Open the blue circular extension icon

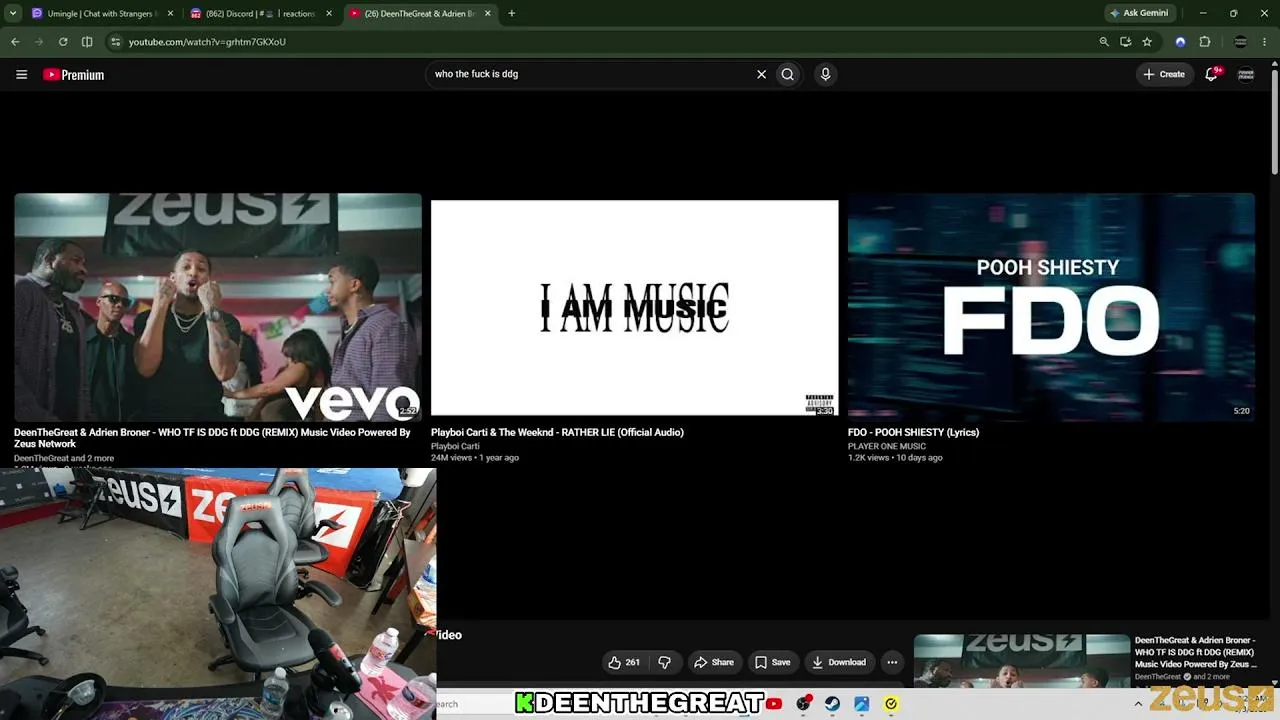pyautogui.click(x=1180, y=42)
